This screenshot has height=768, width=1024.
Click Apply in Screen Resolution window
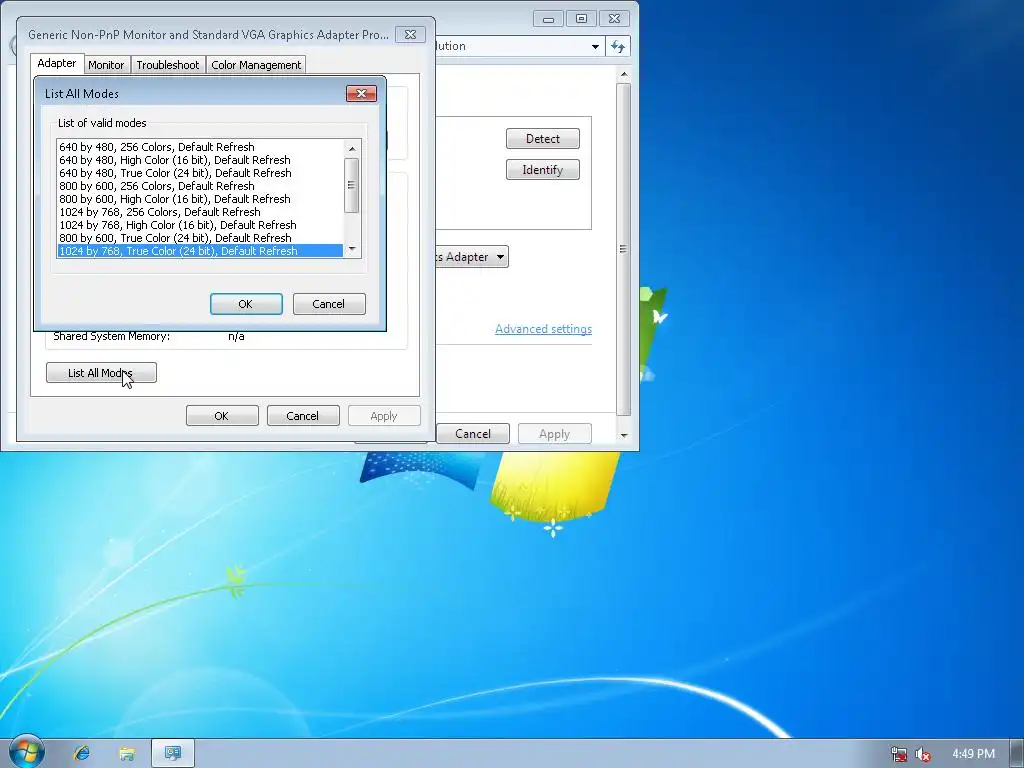[x=554, y=434]
